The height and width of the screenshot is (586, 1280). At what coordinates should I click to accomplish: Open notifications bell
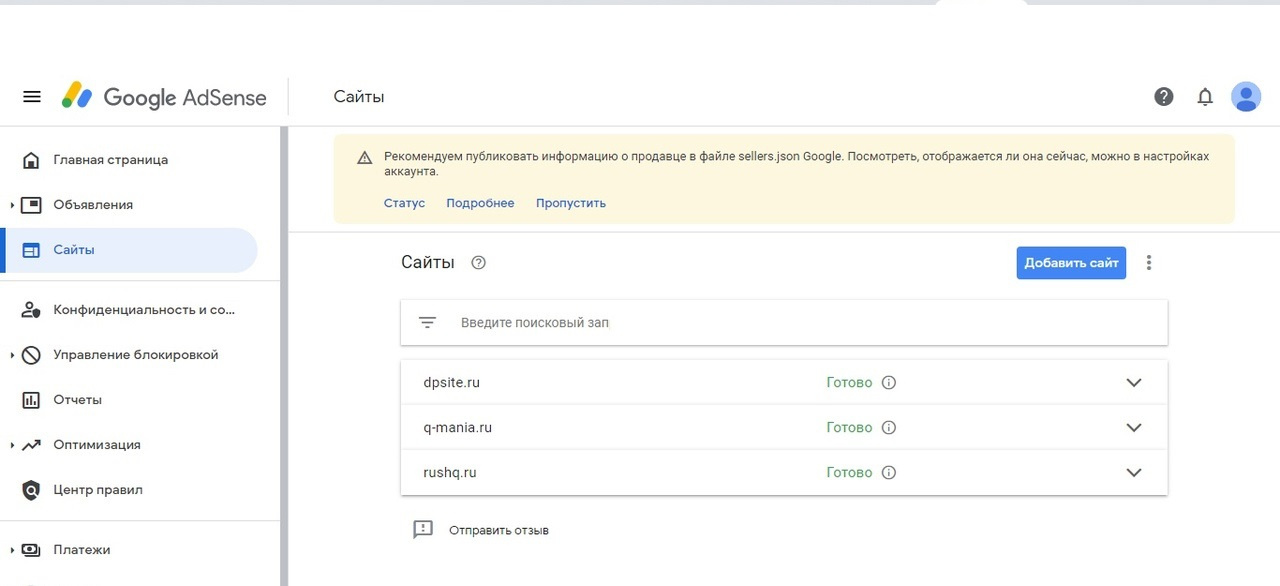[1205, 97]
